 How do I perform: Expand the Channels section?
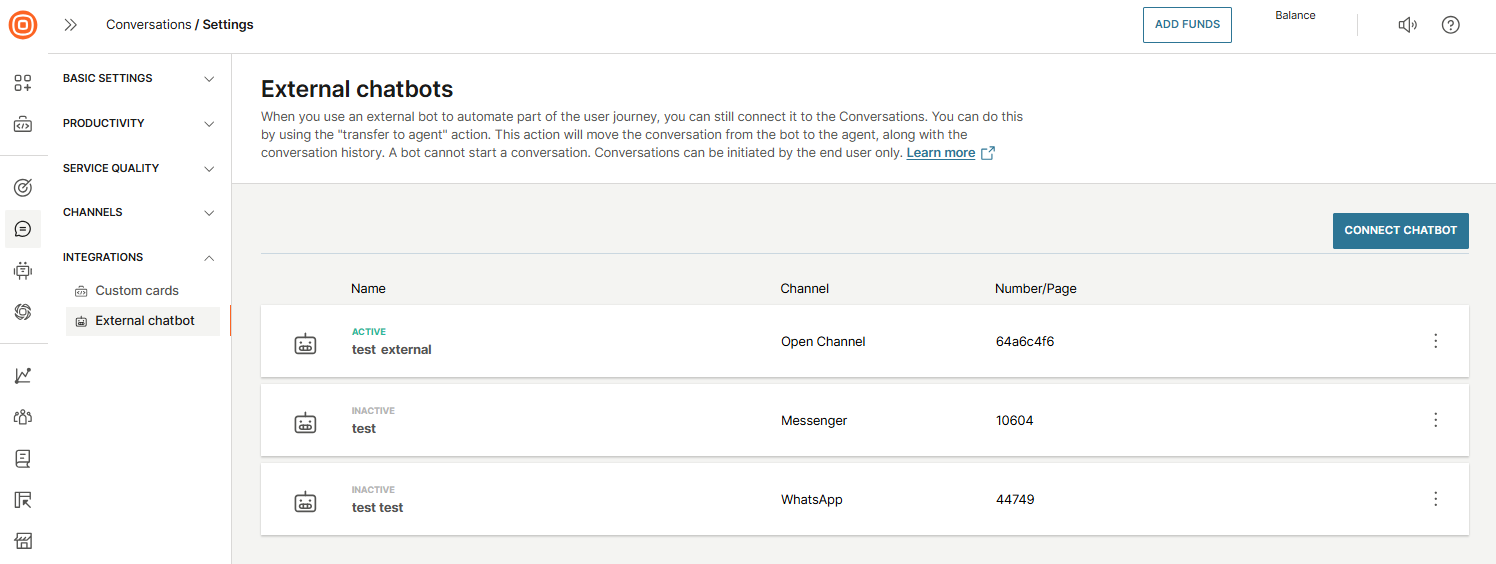click(x=139, y=212)
